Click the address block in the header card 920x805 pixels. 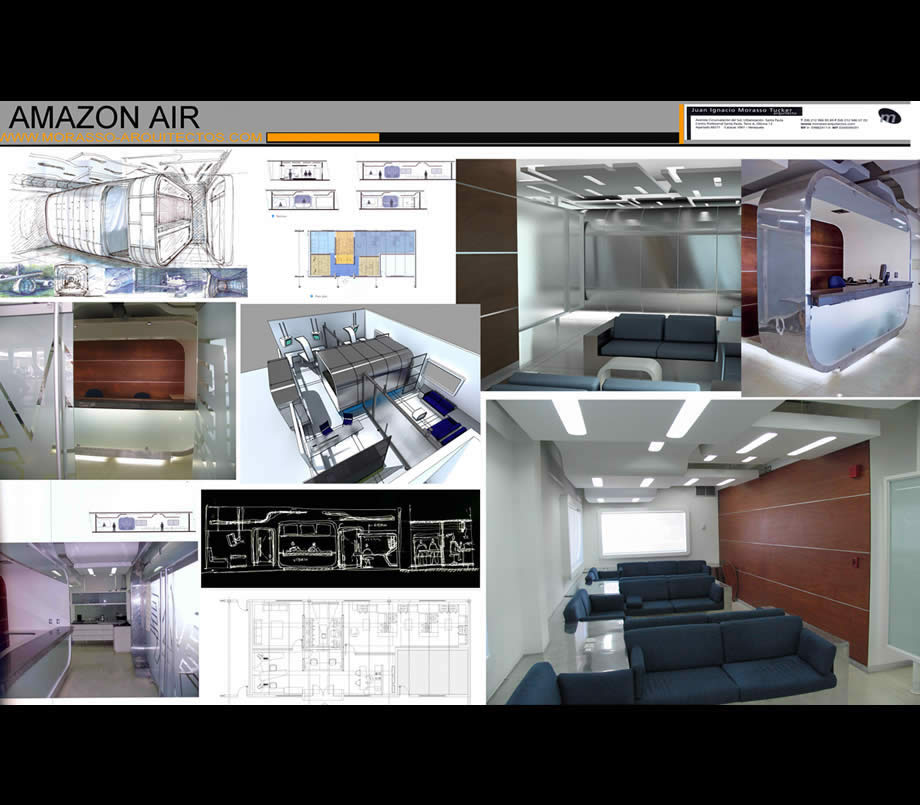pyautogui.click(x=737, y=123)
